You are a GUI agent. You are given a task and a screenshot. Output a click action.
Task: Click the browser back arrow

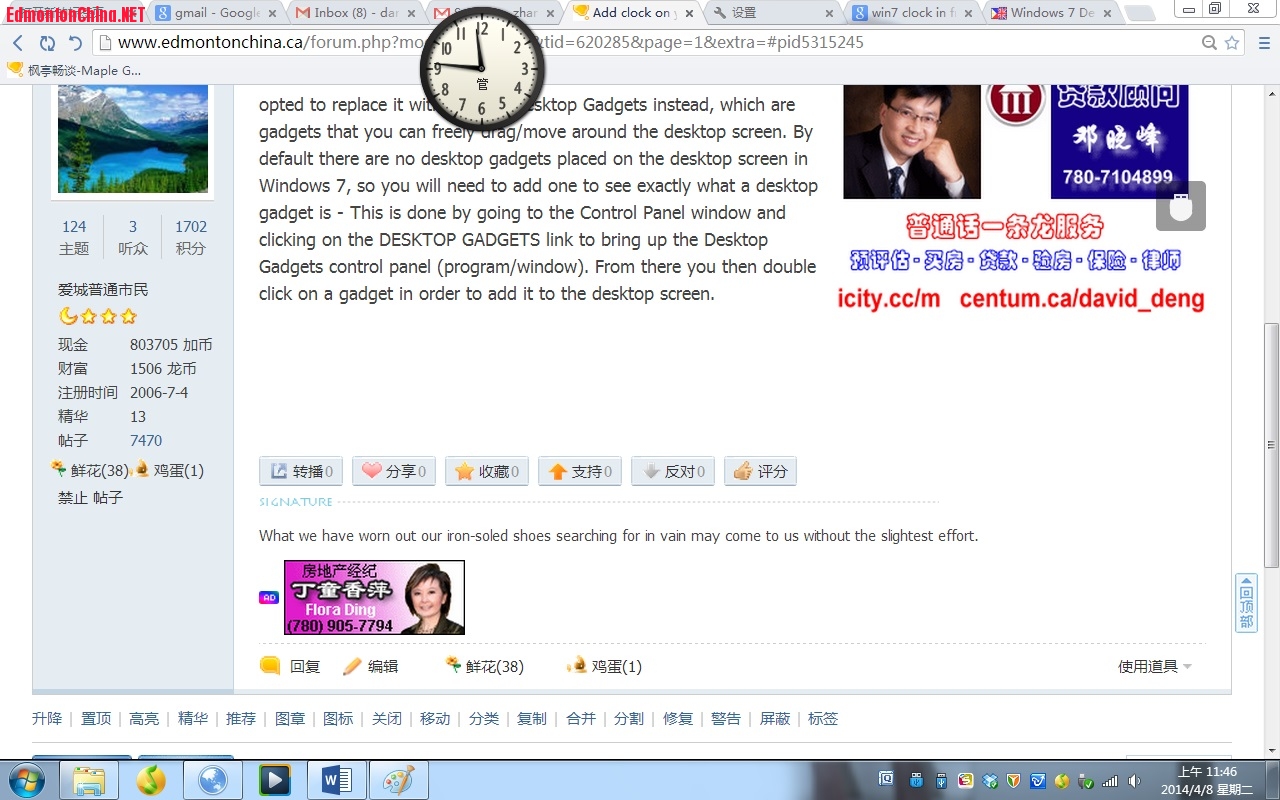(18, 43)
